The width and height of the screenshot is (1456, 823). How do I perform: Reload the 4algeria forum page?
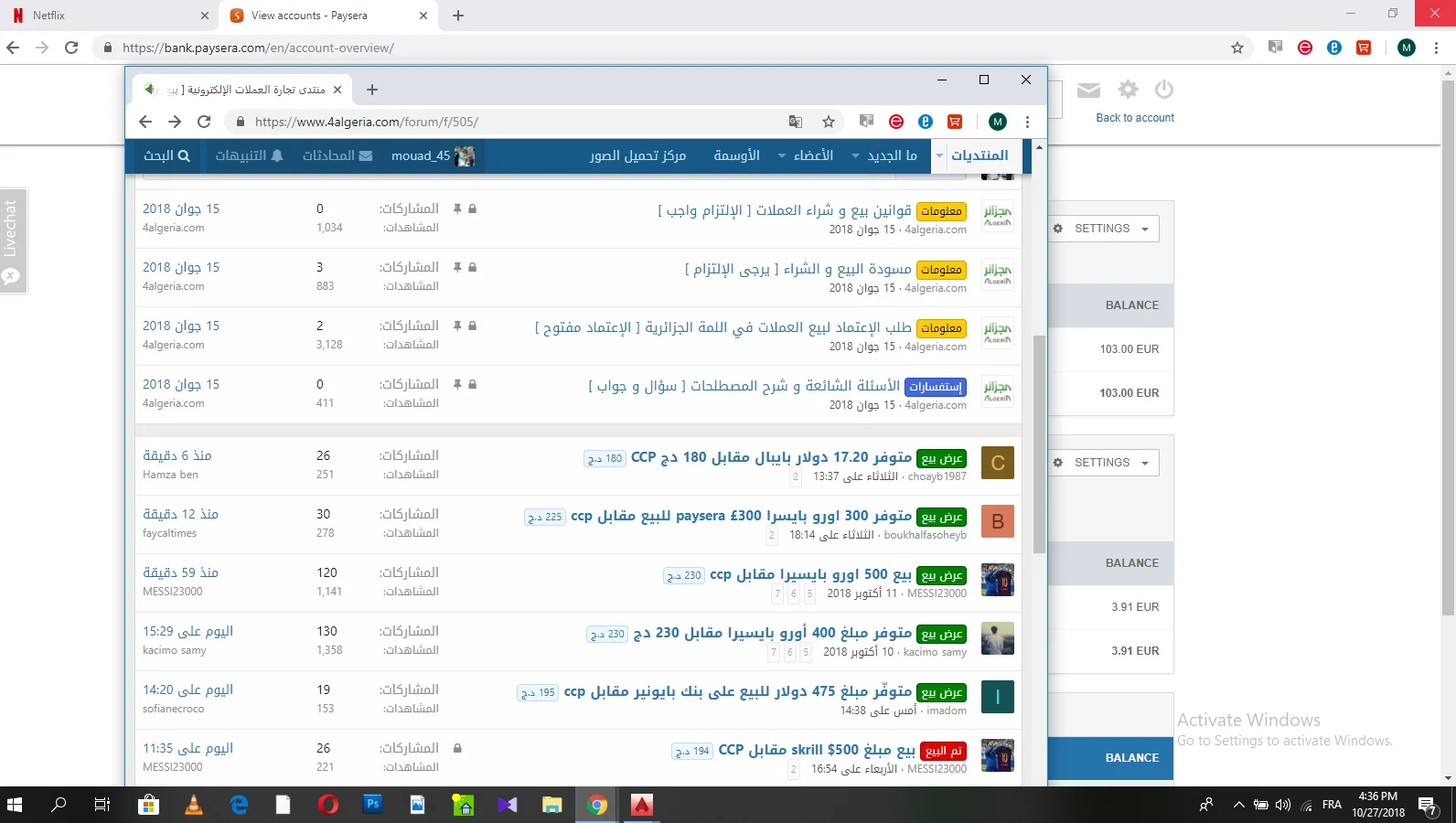point(204,122)
